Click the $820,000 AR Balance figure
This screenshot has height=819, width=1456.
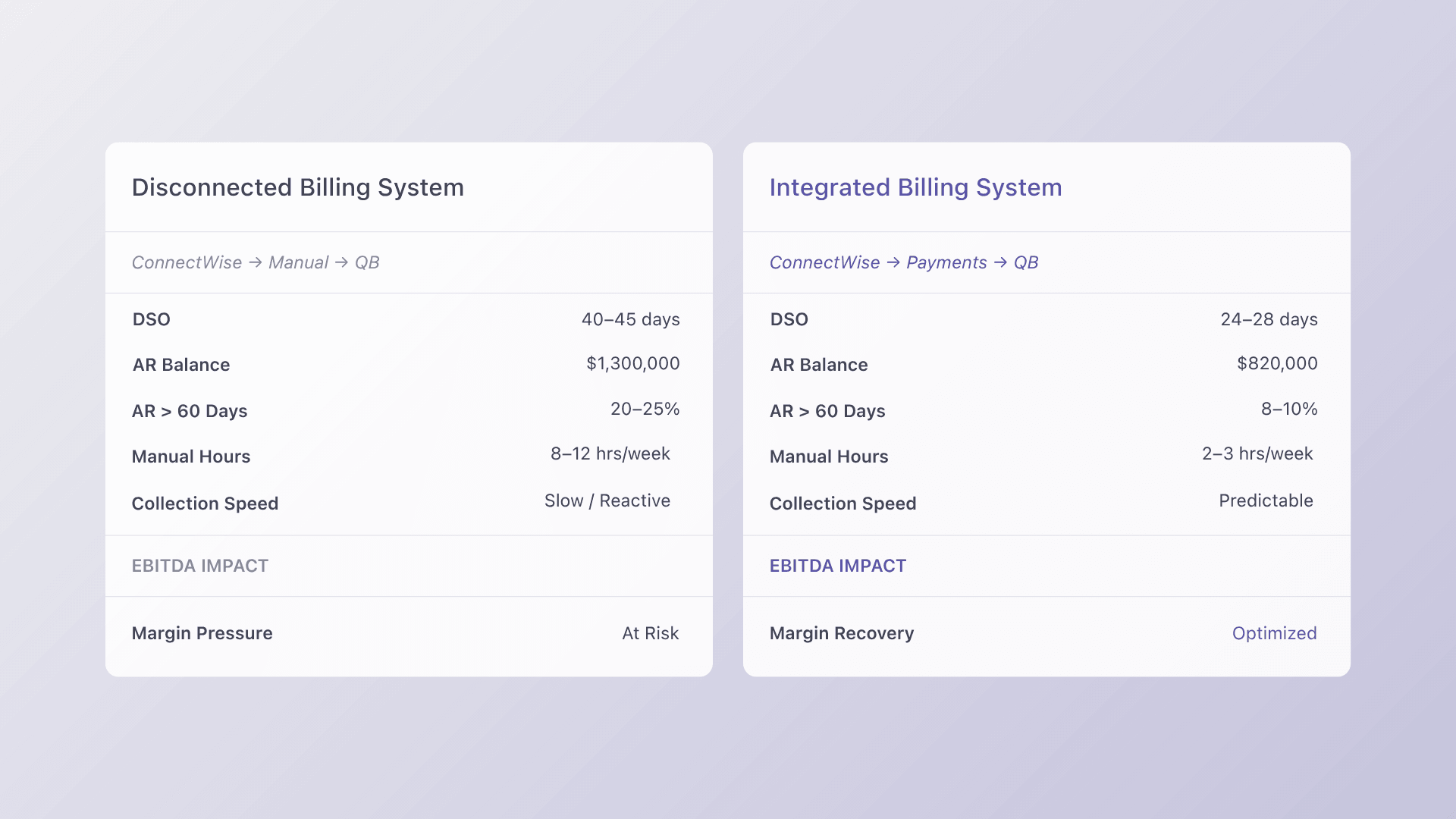coord(1277,363)
